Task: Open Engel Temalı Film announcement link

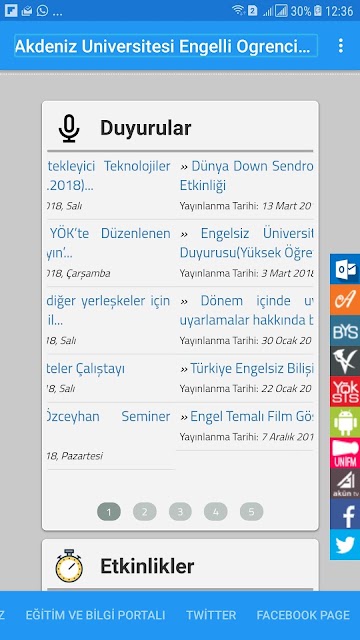Action: [247, 417]
